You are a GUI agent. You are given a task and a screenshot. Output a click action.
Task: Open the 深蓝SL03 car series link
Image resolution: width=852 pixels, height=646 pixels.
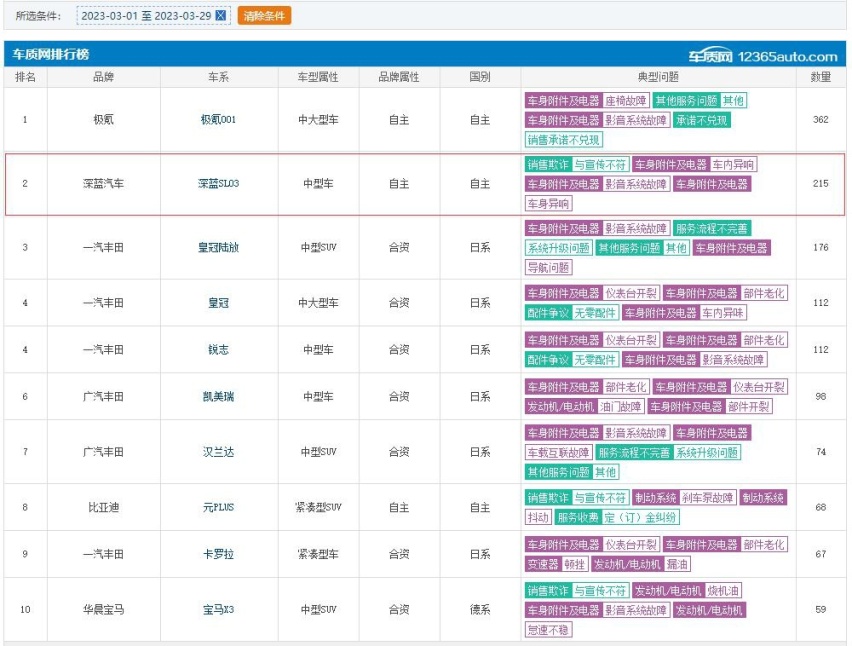point(218,184)
